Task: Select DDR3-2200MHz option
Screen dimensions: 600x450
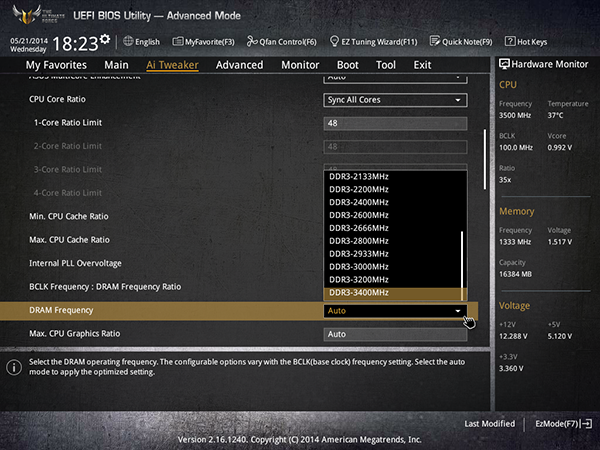Action: pyautogui.click(x=393, y=189)
